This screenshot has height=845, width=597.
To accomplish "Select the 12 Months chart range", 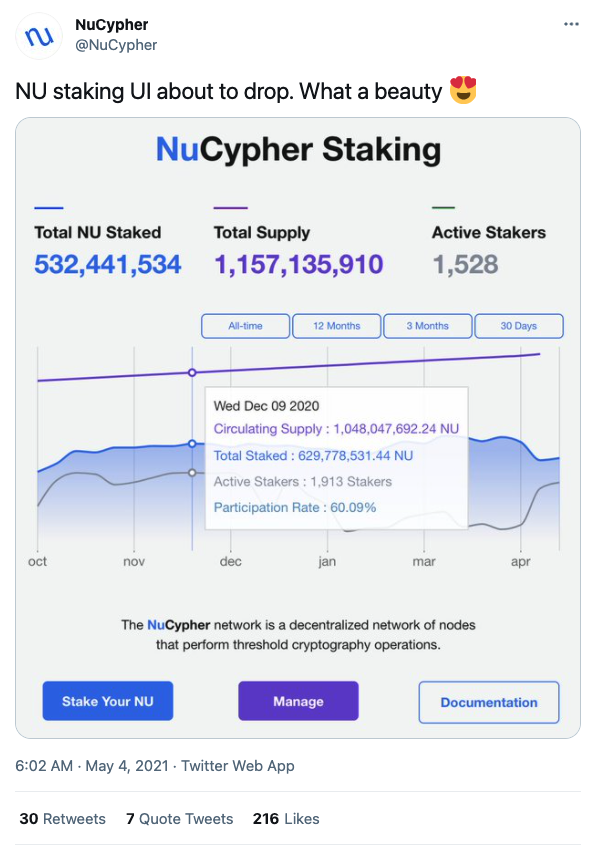I will pyautogui.click(x=337, y=326).
